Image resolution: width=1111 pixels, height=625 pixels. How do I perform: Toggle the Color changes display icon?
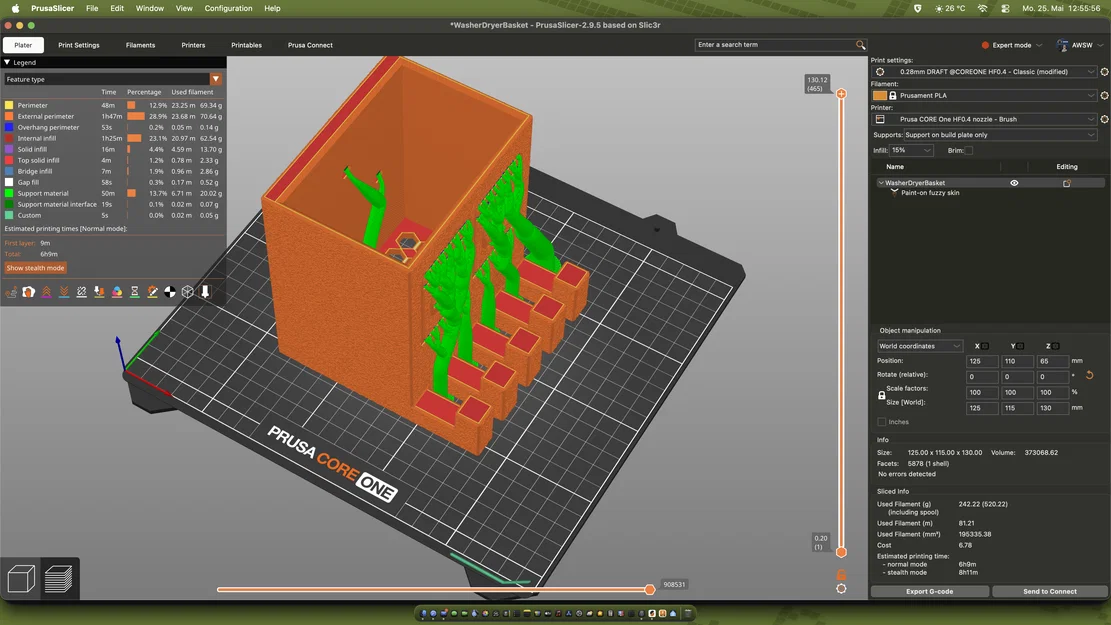[x=117, y=292]
